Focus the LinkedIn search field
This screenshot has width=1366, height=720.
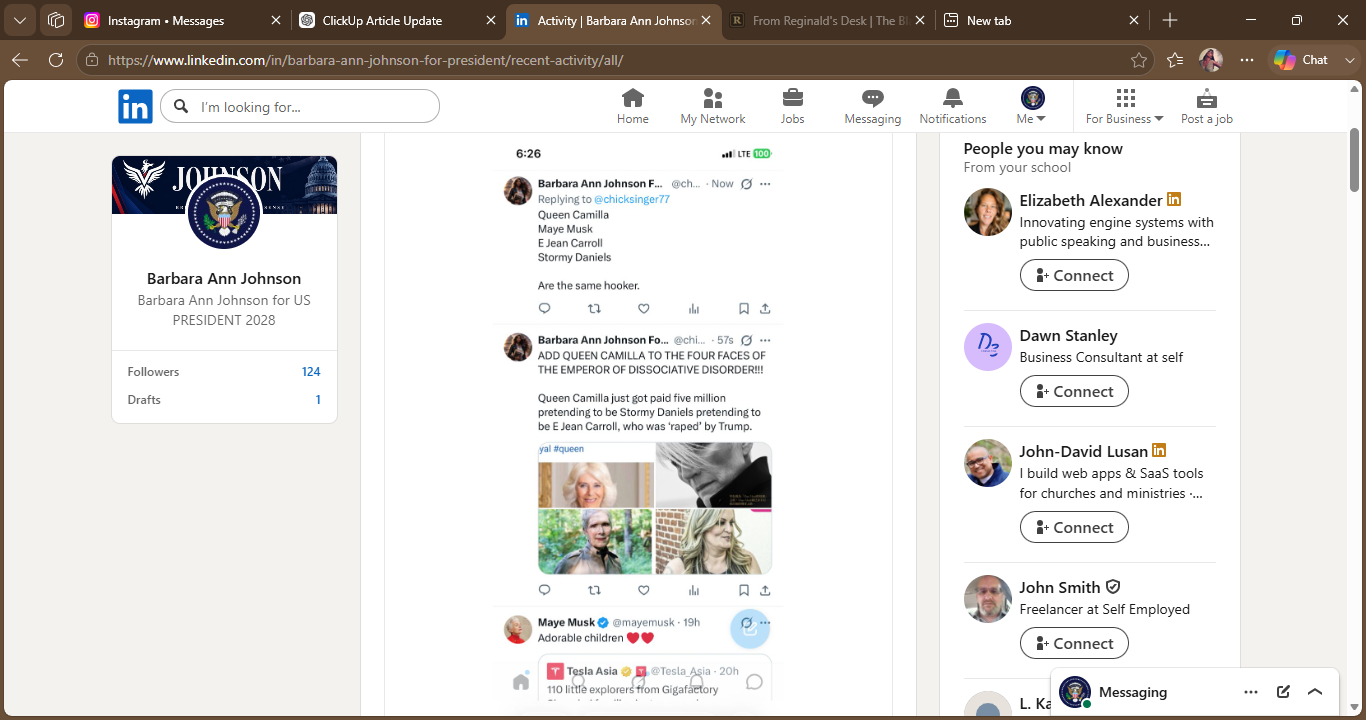300,106
